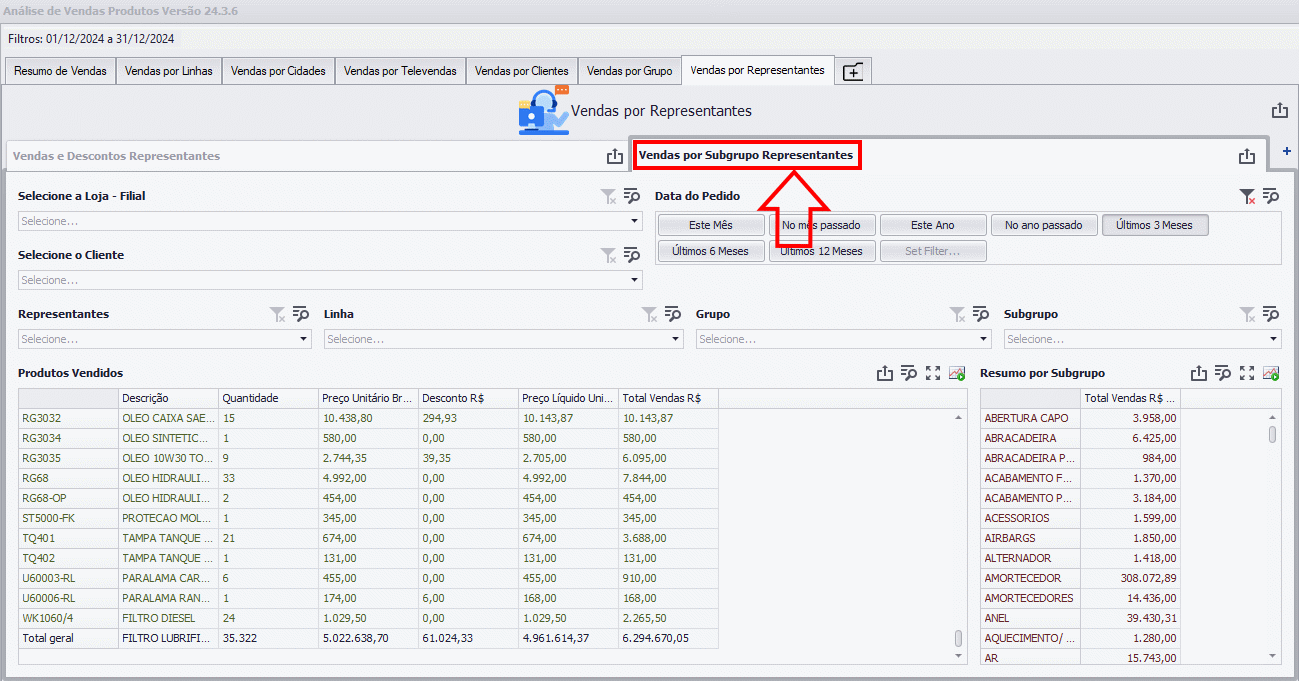Switch to the Vendas por Linhas tab
The width and height of the screenshot is (1299, 681).
[169, 71]
